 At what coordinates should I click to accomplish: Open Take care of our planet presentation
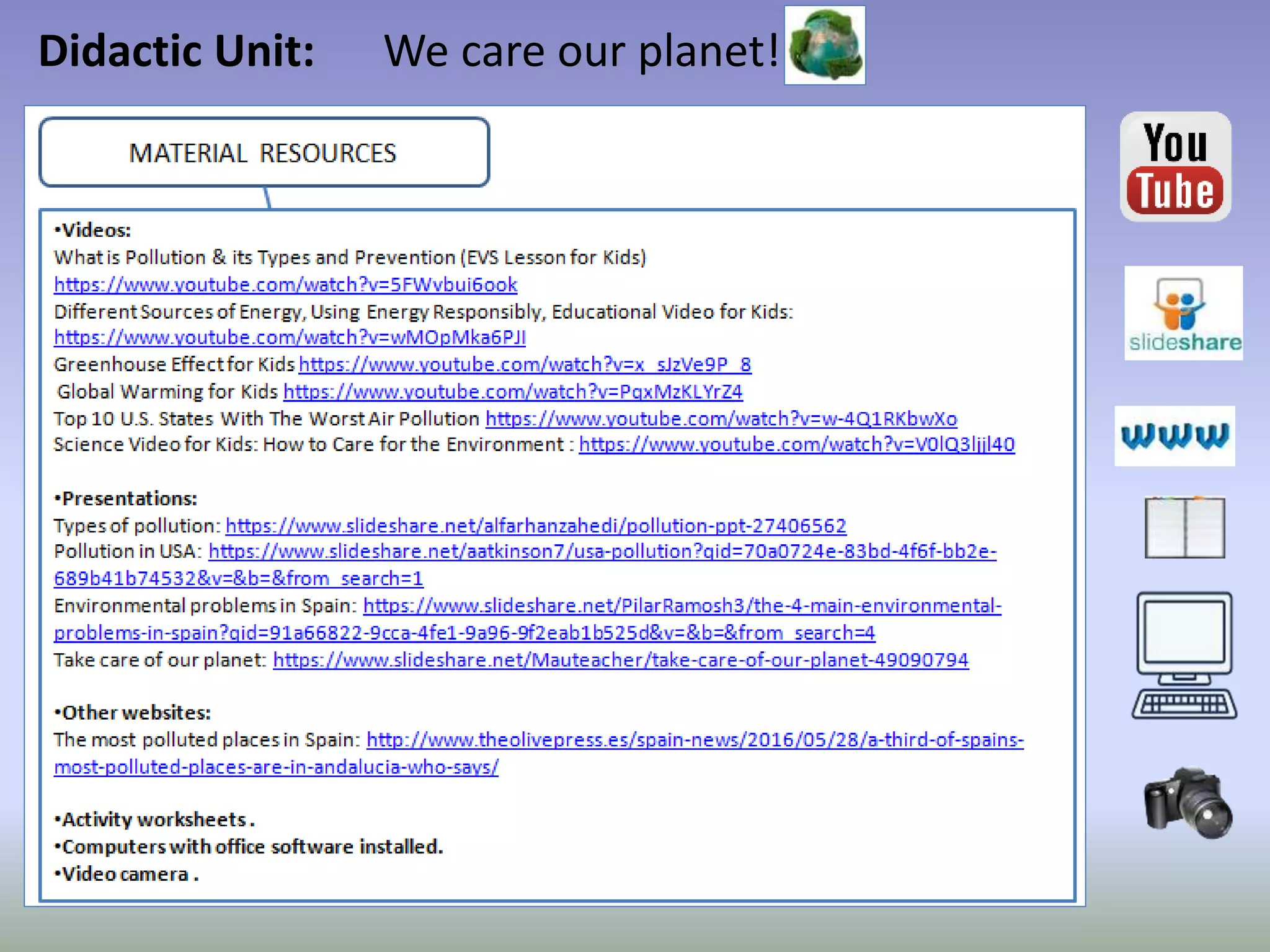620,659
